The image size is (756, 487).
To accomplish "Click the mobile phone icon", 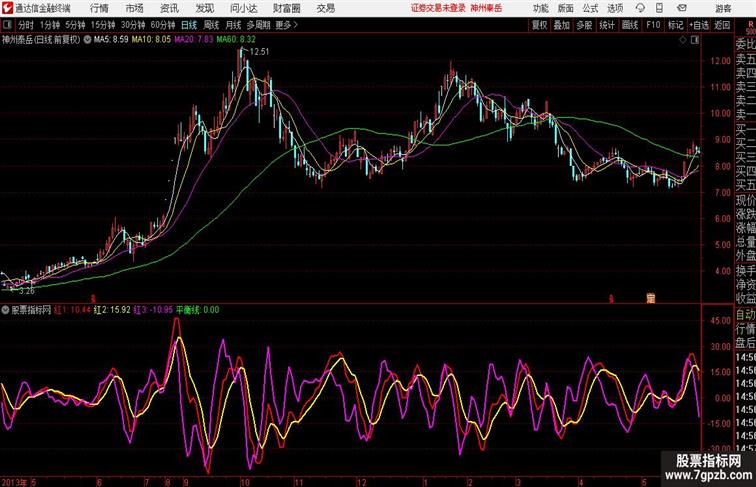I will tap(659, 8).
